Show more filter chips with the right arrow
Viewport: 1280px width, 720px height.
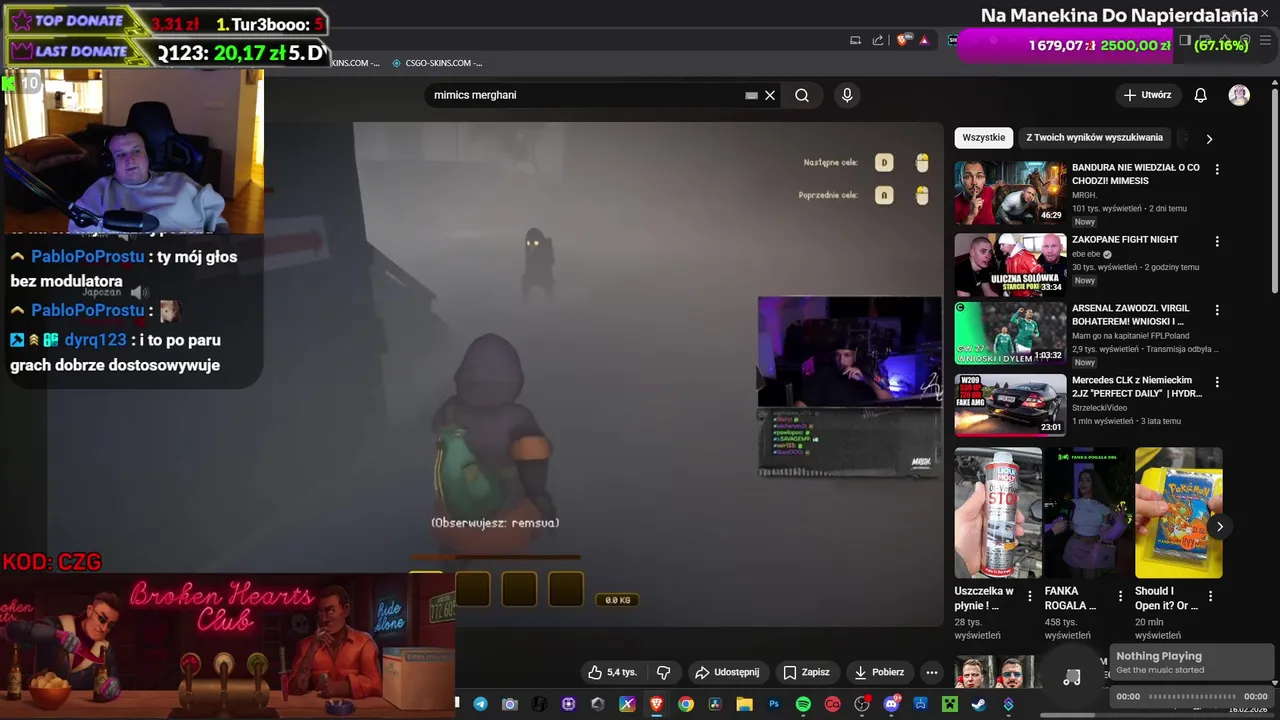point(1209,139)
